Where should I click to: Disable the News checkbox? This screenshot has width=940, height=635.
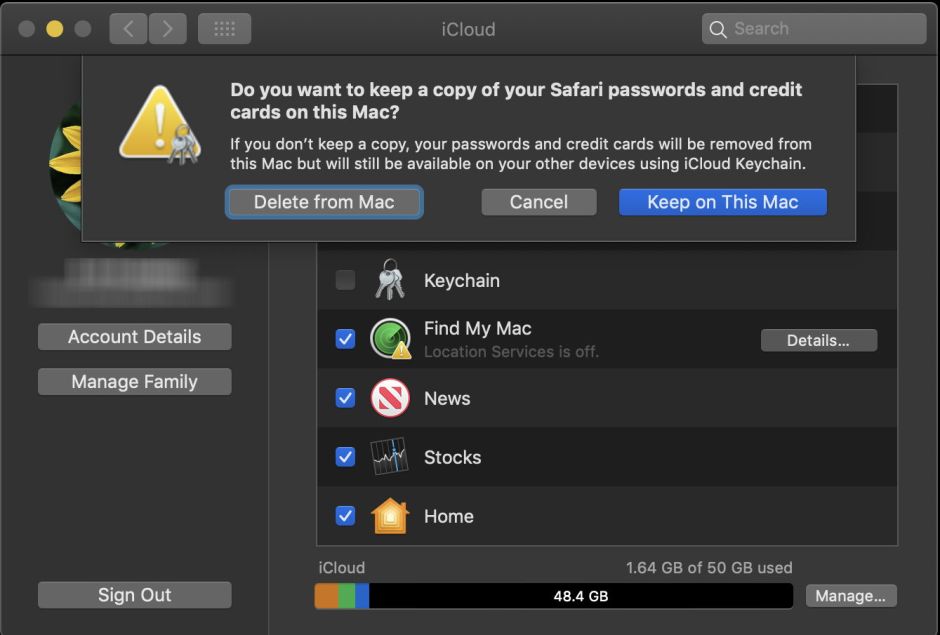pos(345,398)
